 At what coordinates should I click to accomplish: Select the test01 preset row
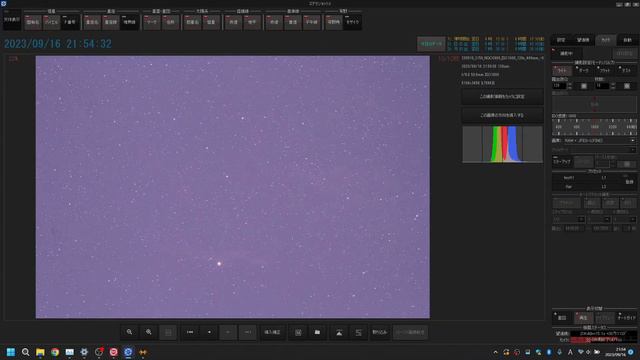click(587, 178)
